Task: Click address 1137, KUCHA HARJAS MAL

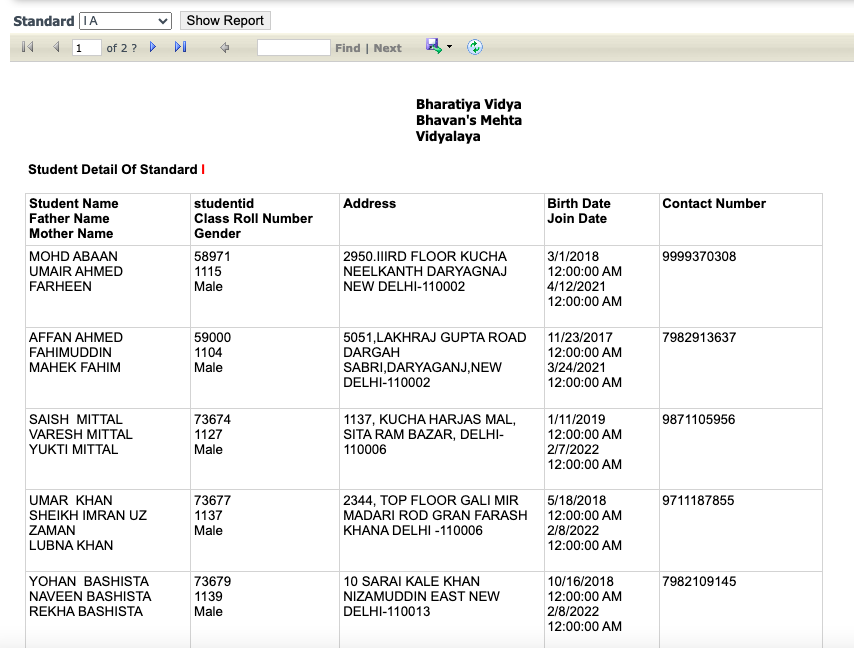Action: (x=430, y=420)
